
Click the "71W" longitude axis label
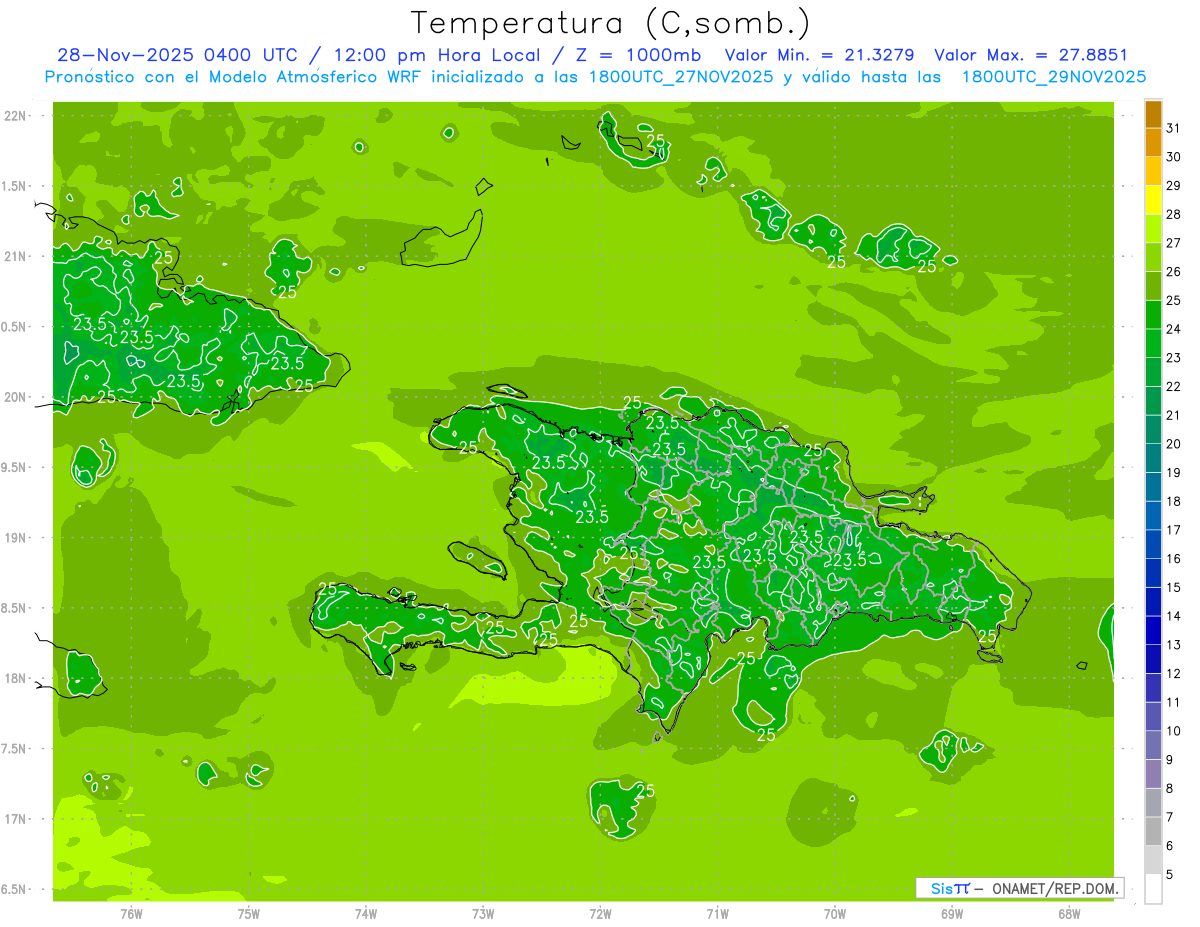[717, 914]
